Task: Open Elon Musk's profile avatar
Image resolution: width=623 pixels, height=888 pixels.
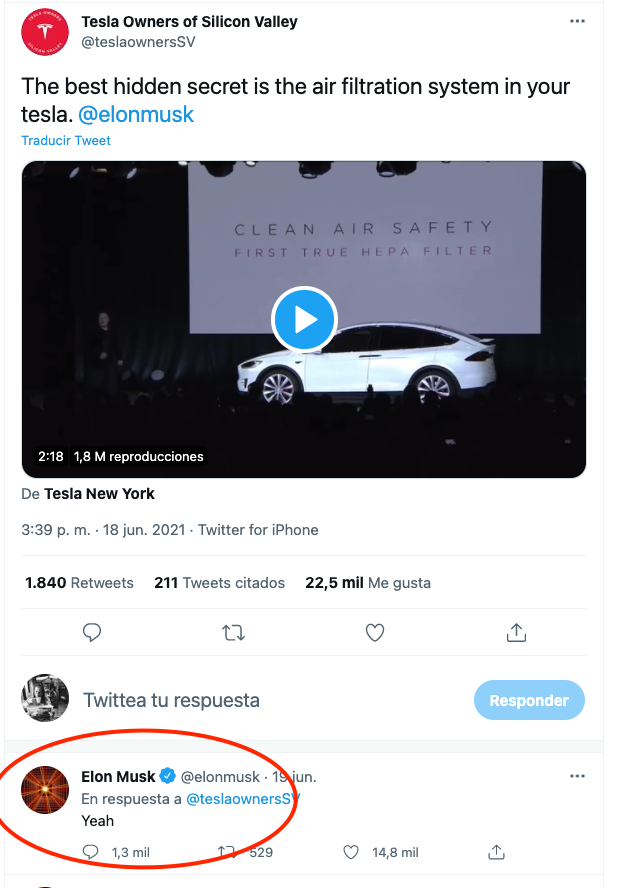Action: click(45, 791)
